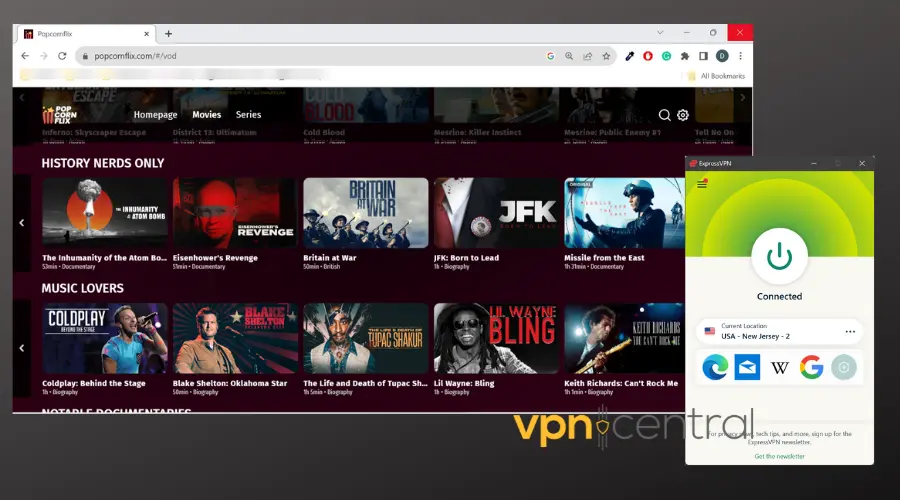Viewport: 900px width, 500px height.
Task: Click the Google icon in address bar
Action: (550, 56)
